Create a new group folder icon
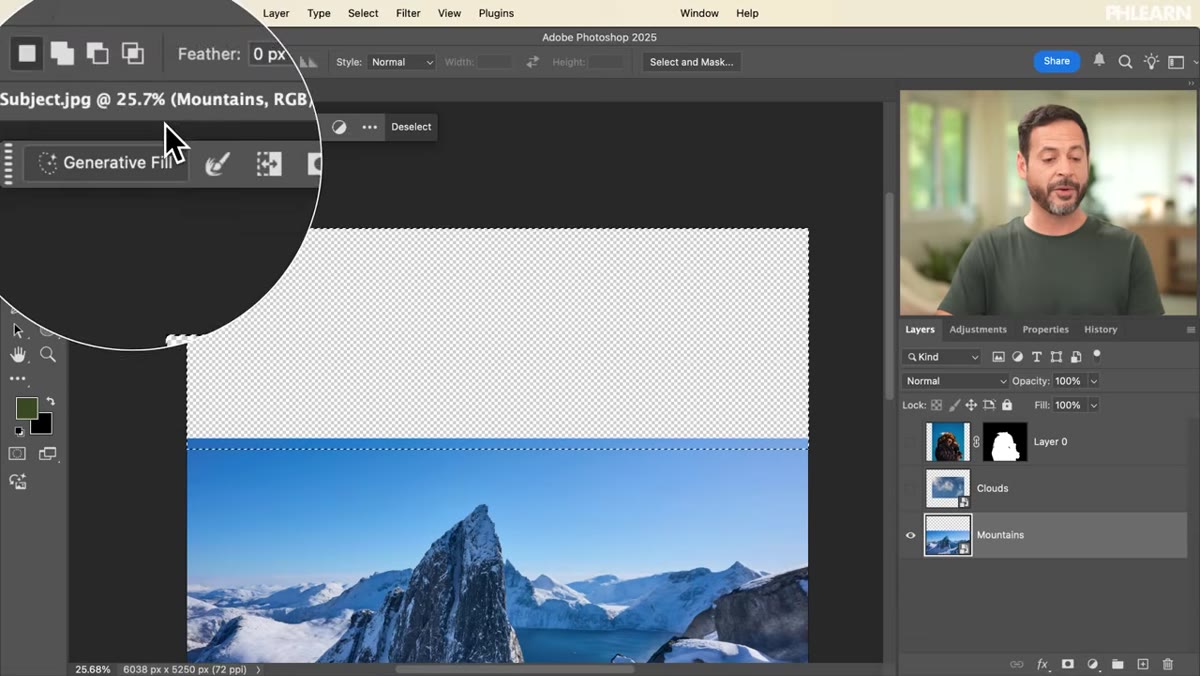 pos(1117,664)
